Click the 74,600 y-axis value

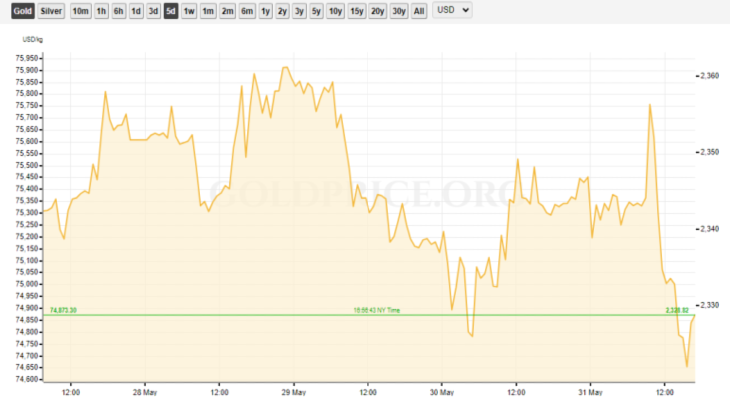tap(27, 379)
